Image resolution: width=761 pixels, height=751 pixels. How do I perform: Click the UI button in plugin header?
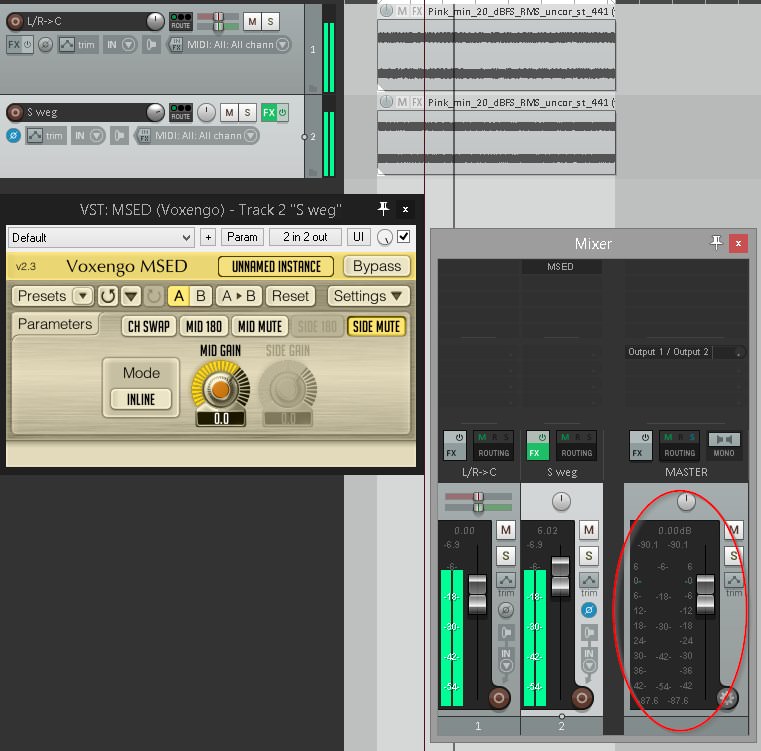(x=358, y=237)
